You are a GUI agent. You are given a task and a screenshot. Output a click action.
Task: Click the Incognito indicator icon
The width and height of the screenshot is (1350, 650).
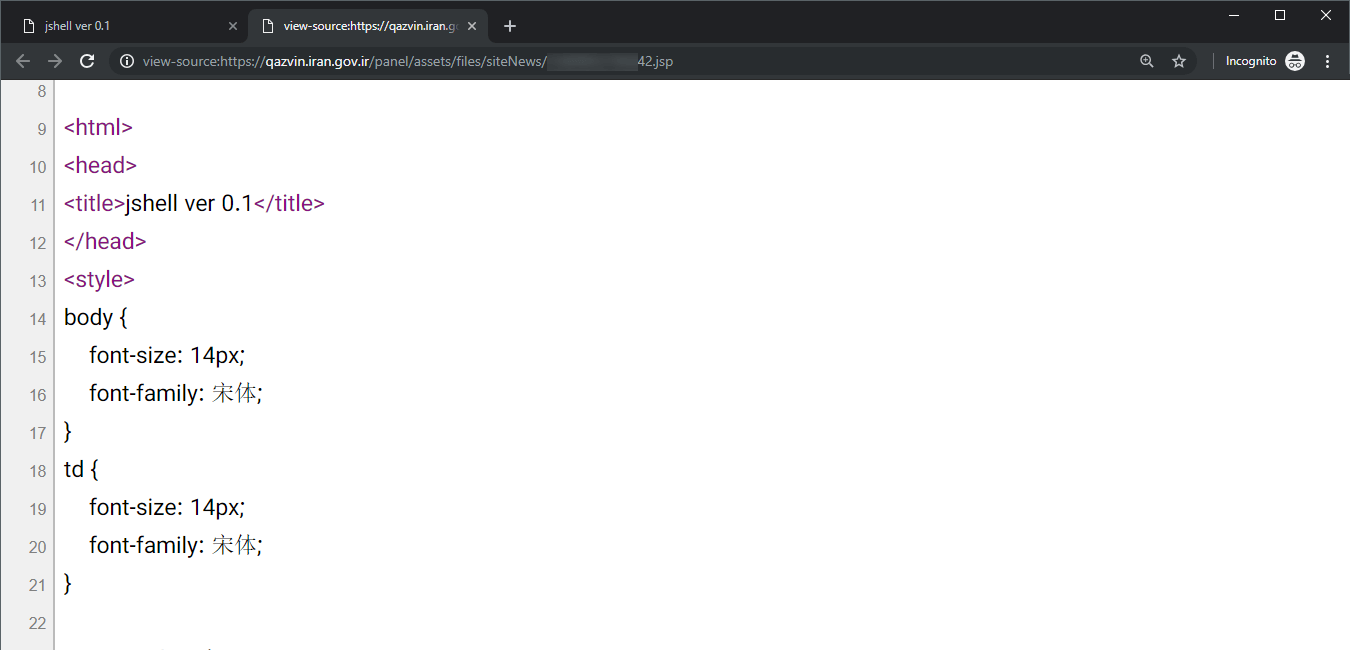1295,61
